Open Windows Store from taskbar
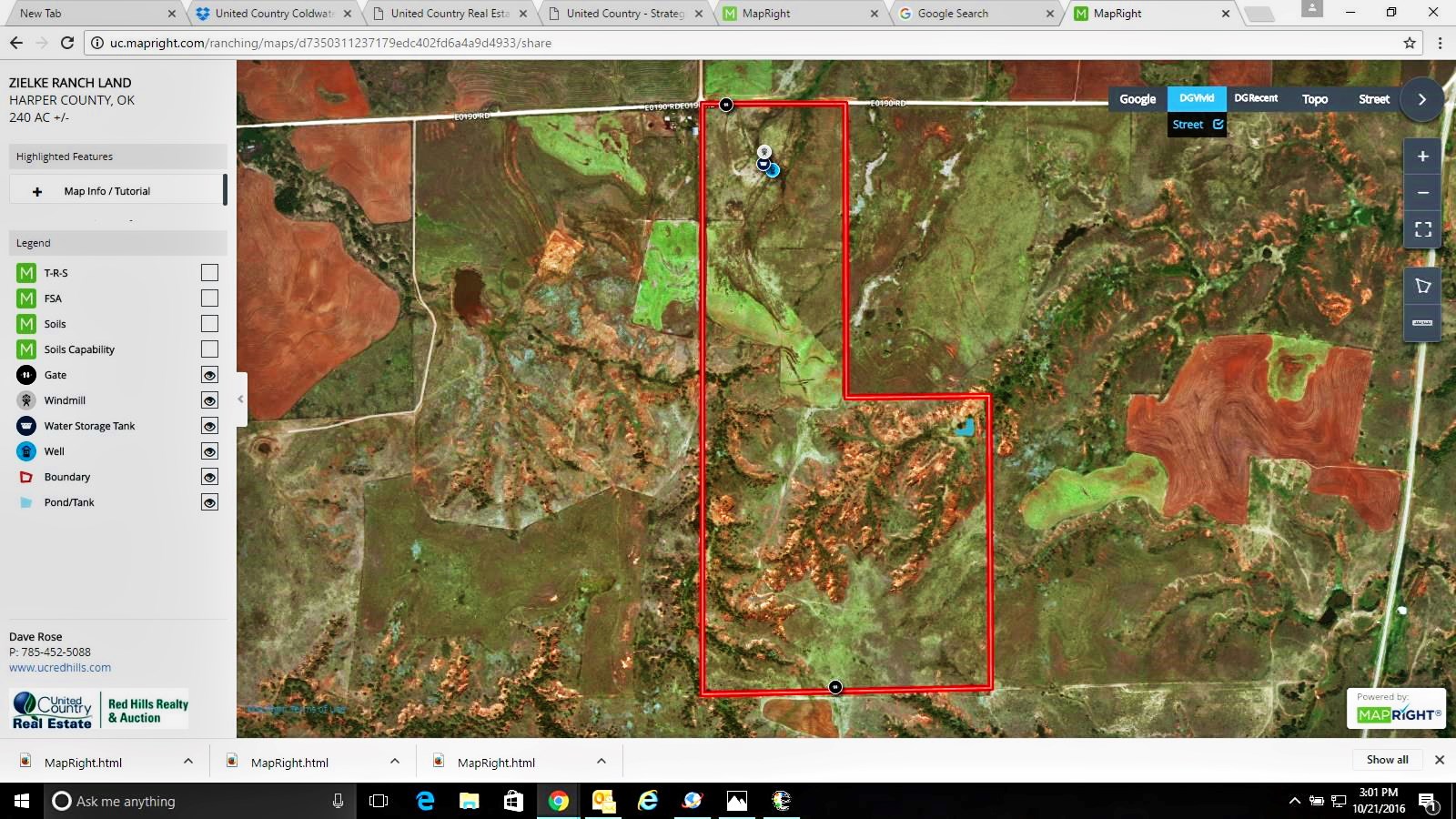This screenshot has width=1456, height=819. [513, 801]
